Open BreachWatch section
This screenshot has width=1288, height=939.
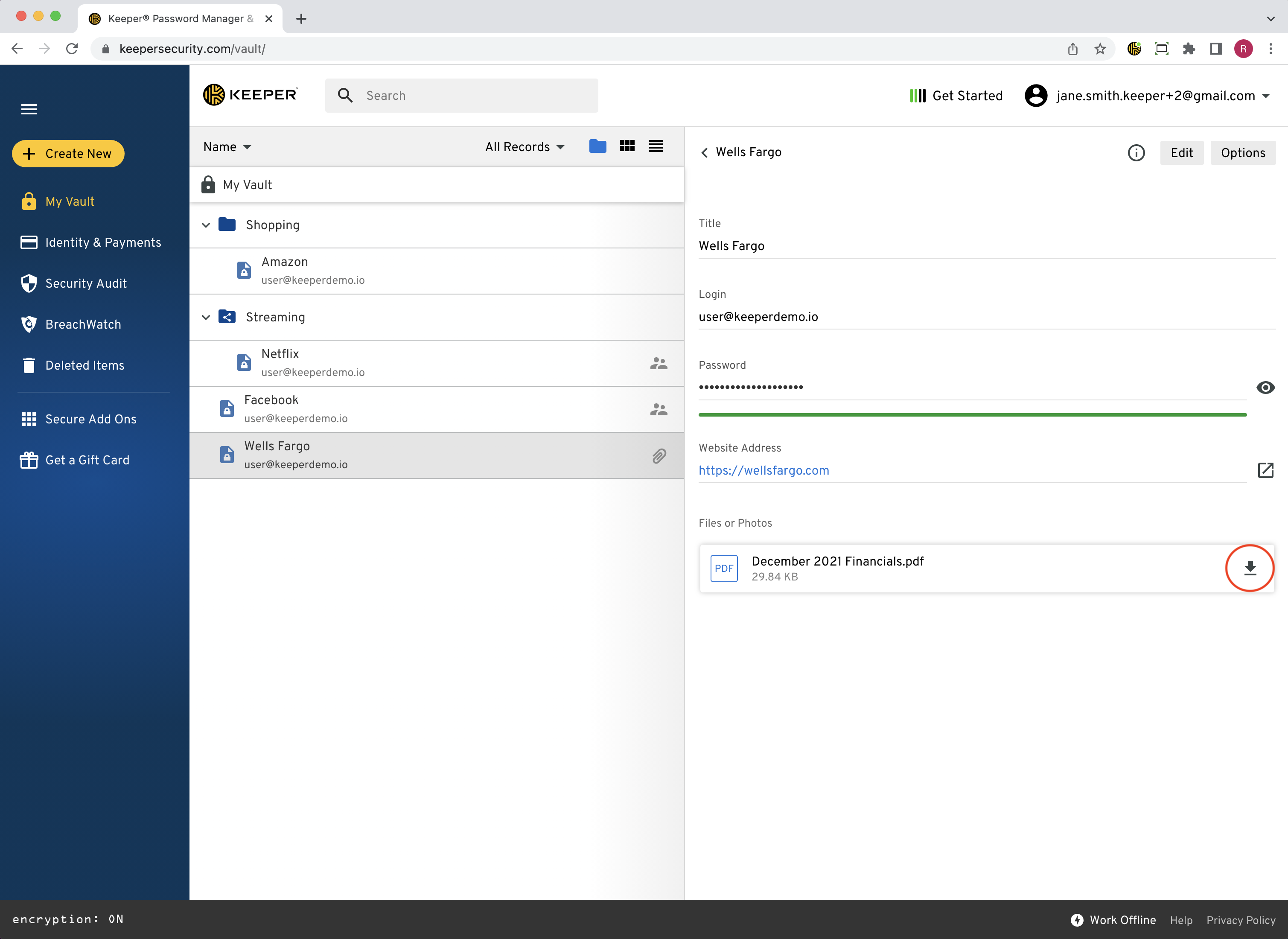(70, 324)
